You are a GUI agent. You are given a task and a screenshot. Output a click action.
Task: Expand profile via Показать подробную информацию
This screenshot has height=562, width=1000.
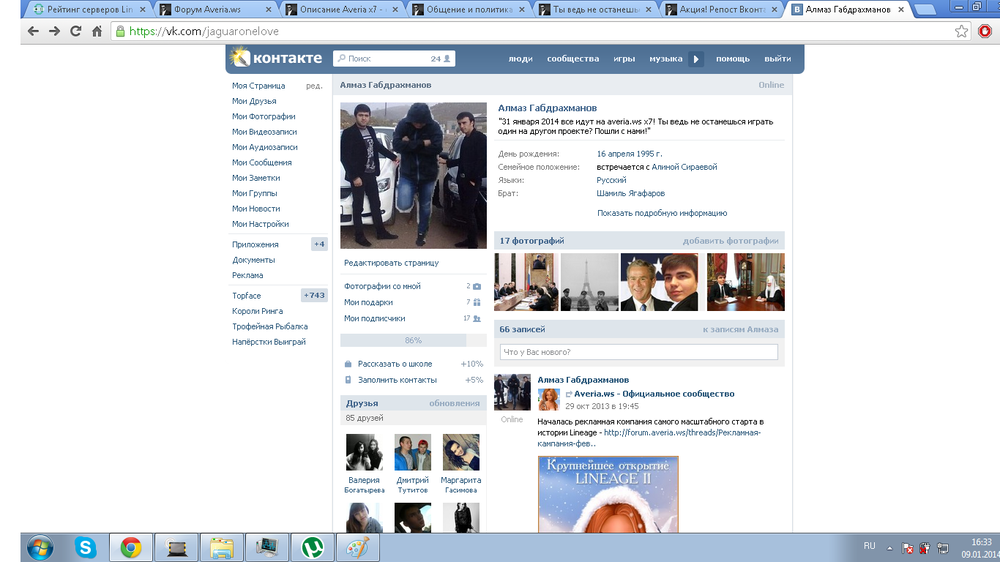(x=661, y=213)
